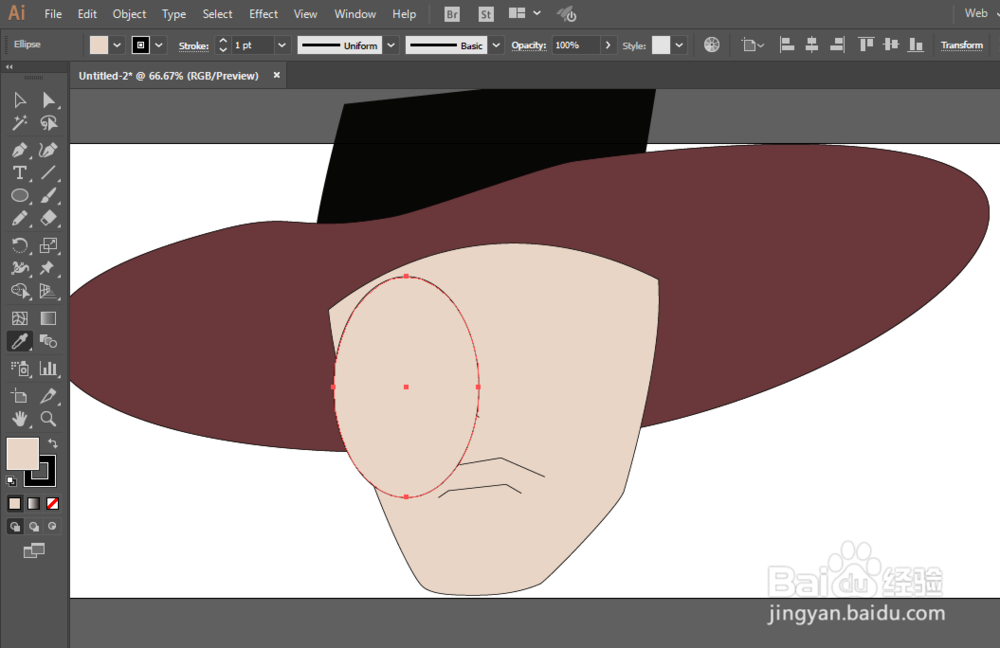Set the paint mode to None
Screen dimensions: 1000x648
(x=53, y=503)
